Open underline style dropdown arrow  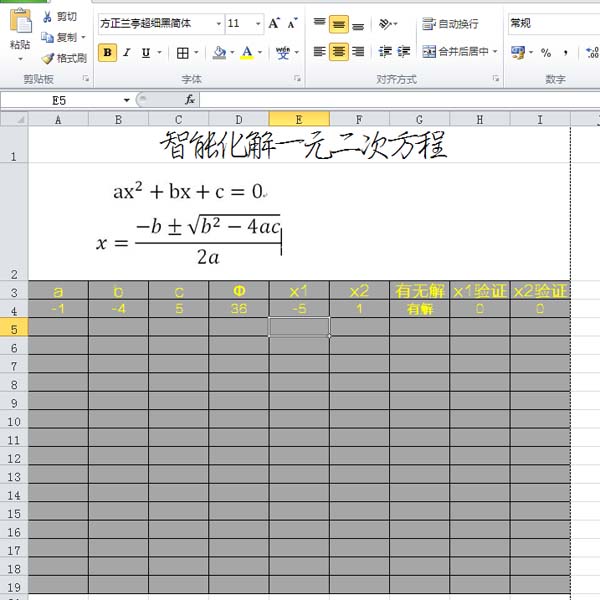[x=160, y=52]
